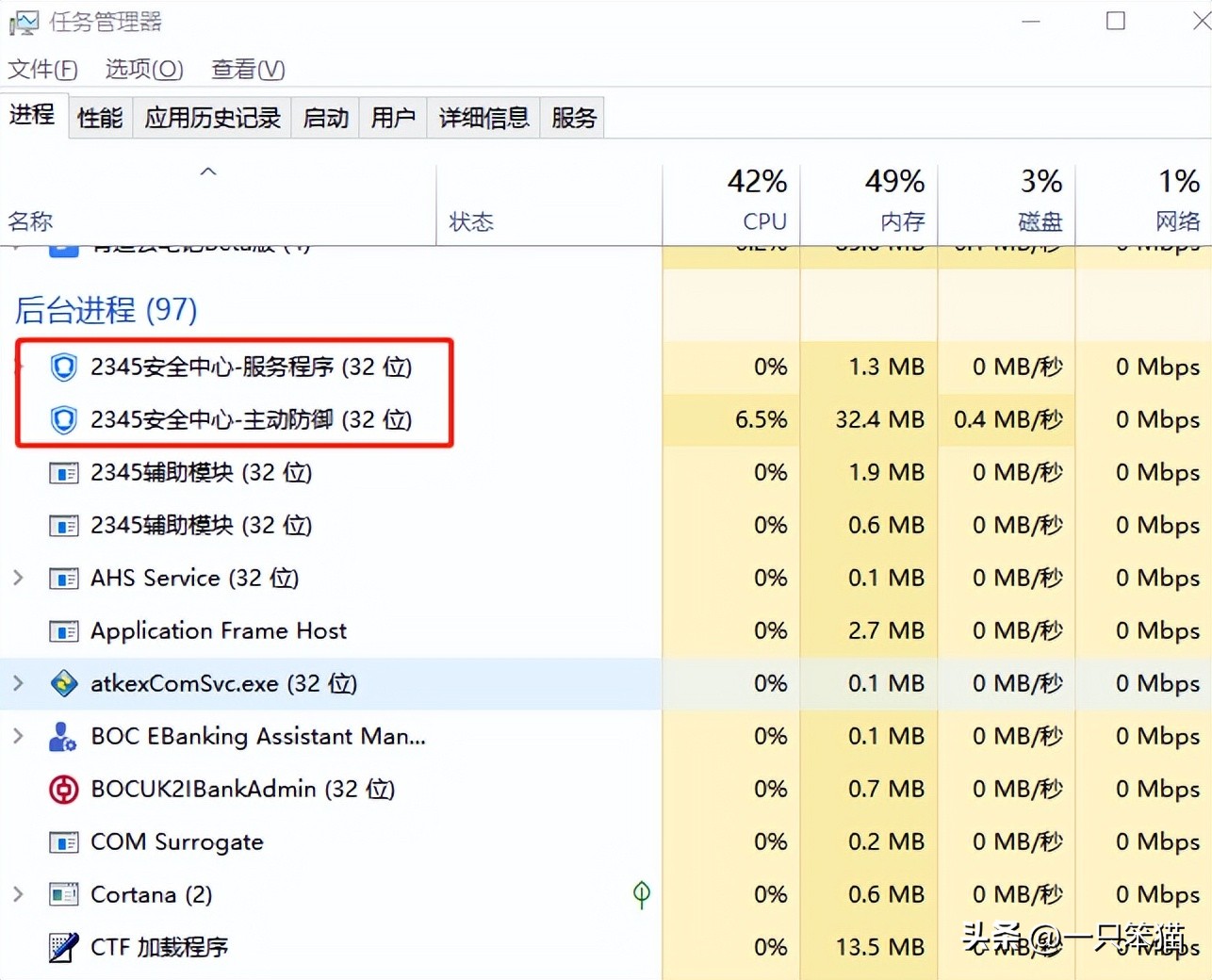Click the red BOCUK2IBankAdmin icon

pyautogui.click(x=62, y=790)
